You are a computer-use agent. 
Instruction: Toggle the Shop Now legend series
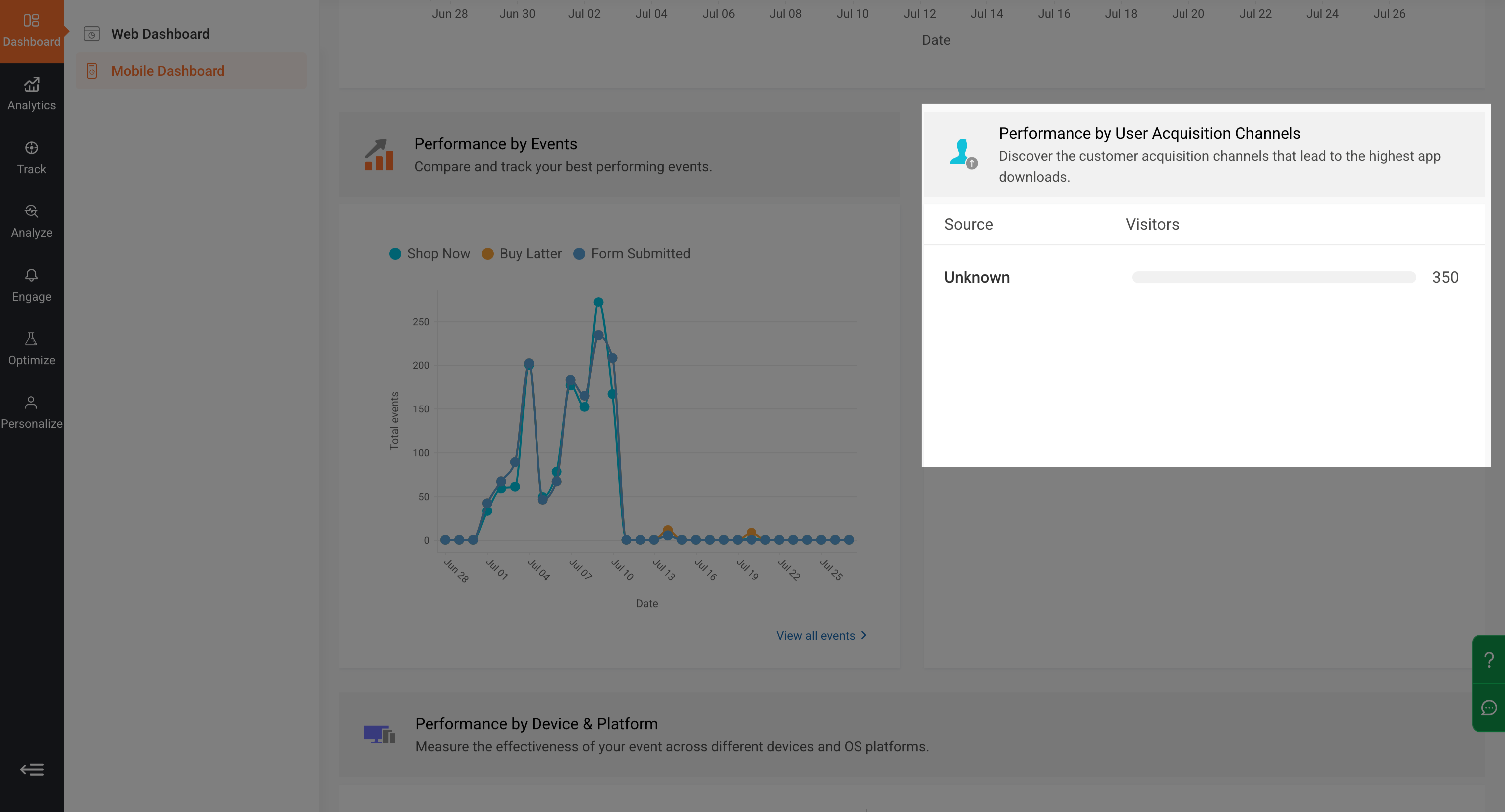[x=430, y=254]
